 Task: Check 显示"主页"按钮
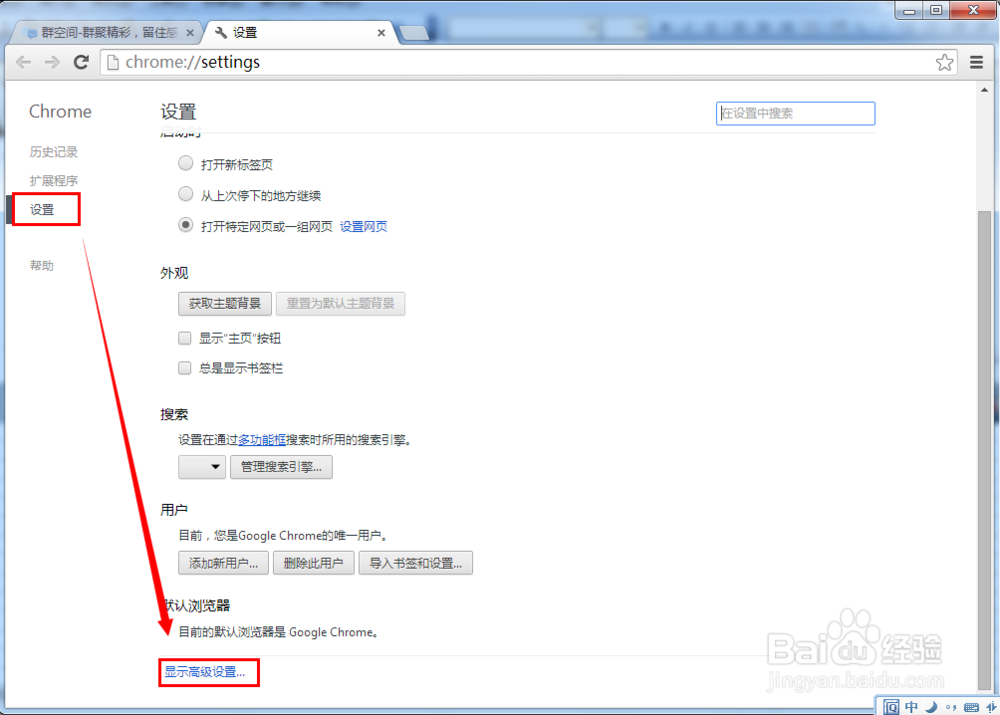tap(185, 338)
